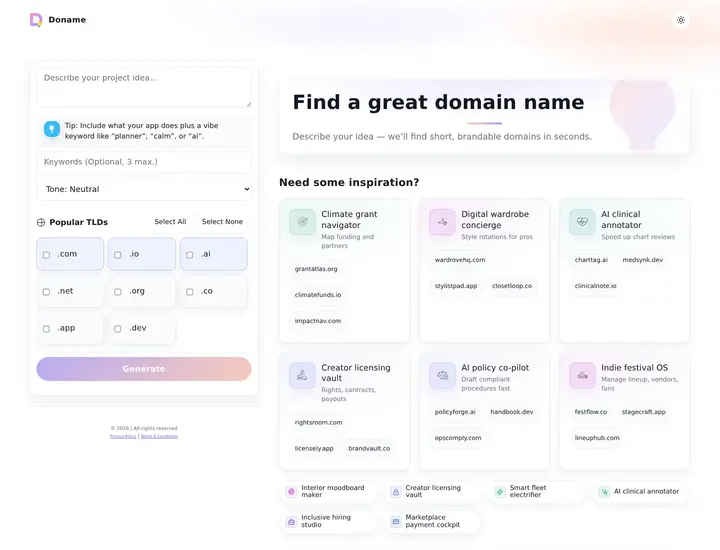Select the Smart fleet electrifier suggestion chip
Image resolution: width=720 pixels, height=550 pixels.
click(536, 491)
